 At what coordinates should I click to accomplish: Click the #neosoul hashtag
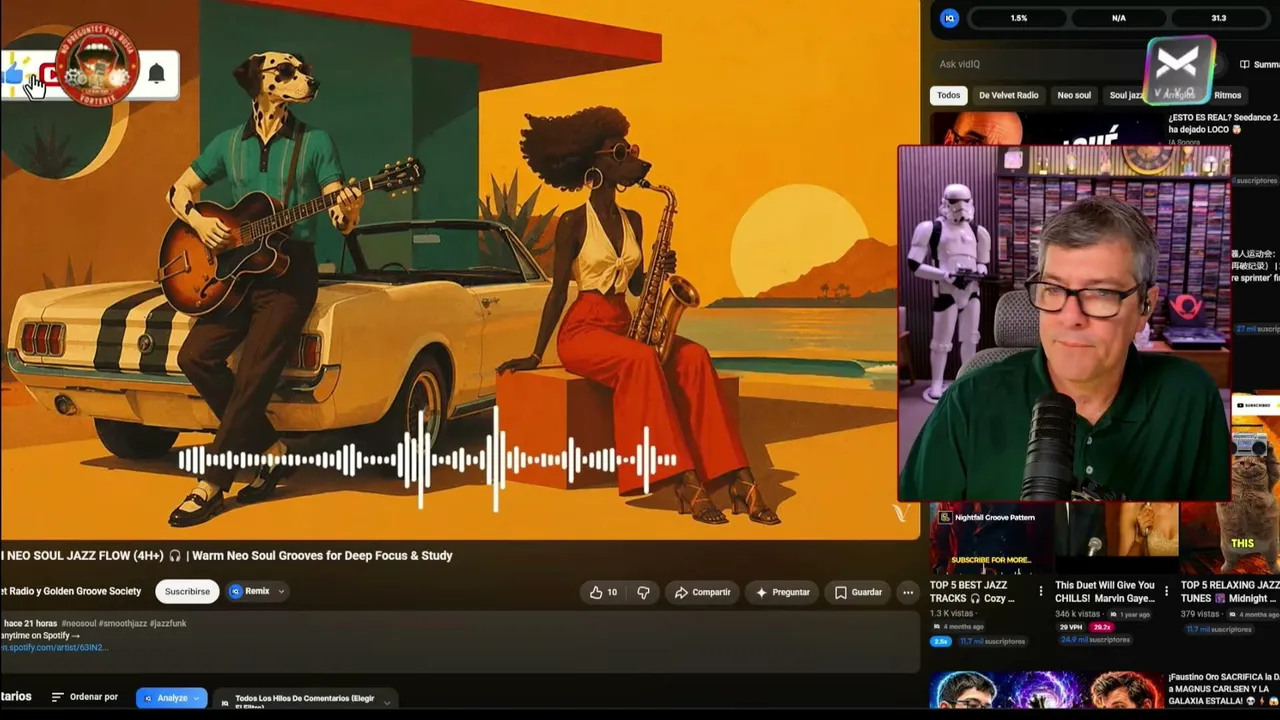click(x=78, y=623)
